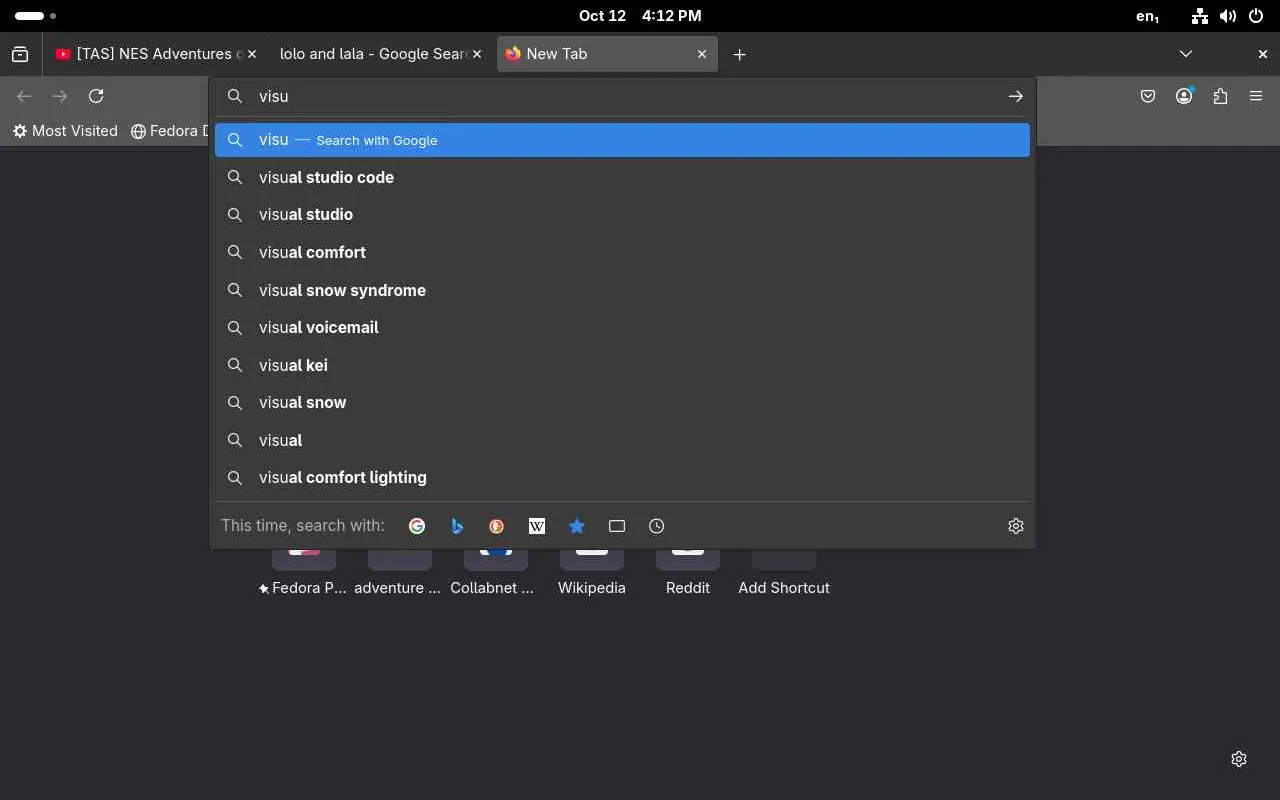Viewport: 1280px width, 800px height.
Task: Open the Extensions puzzle icon
Action: coord(1220,96)
